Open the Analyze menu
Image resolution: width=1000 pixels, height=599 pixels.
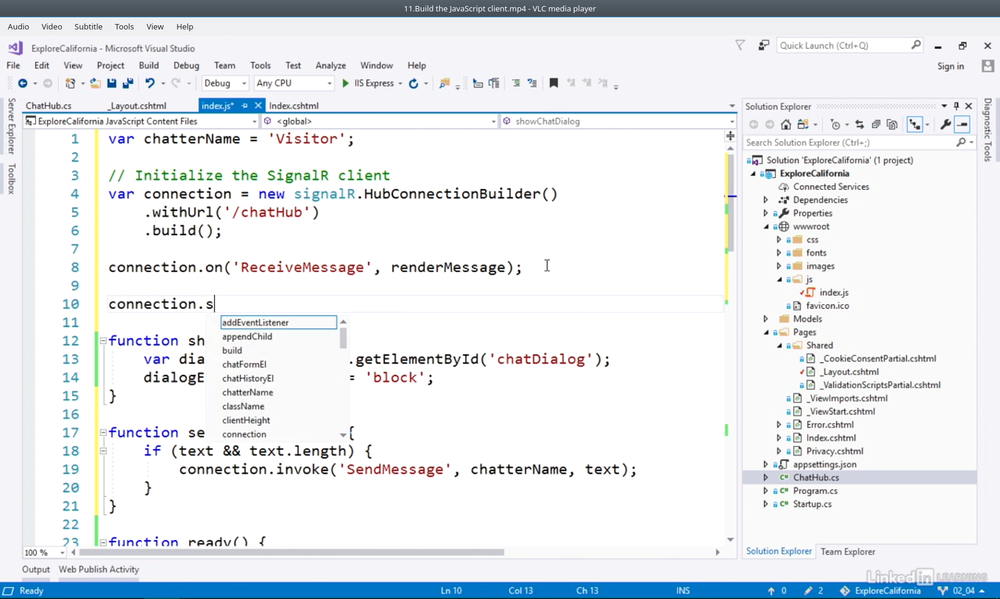pos(330,65)
